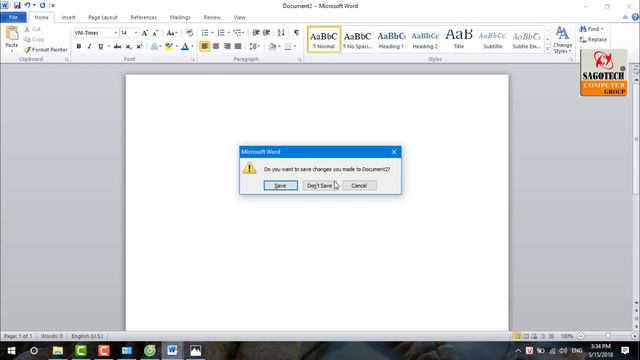
Task: Click the Save icon in Quick Access Toolbar
Action: [x=17, y=6]
